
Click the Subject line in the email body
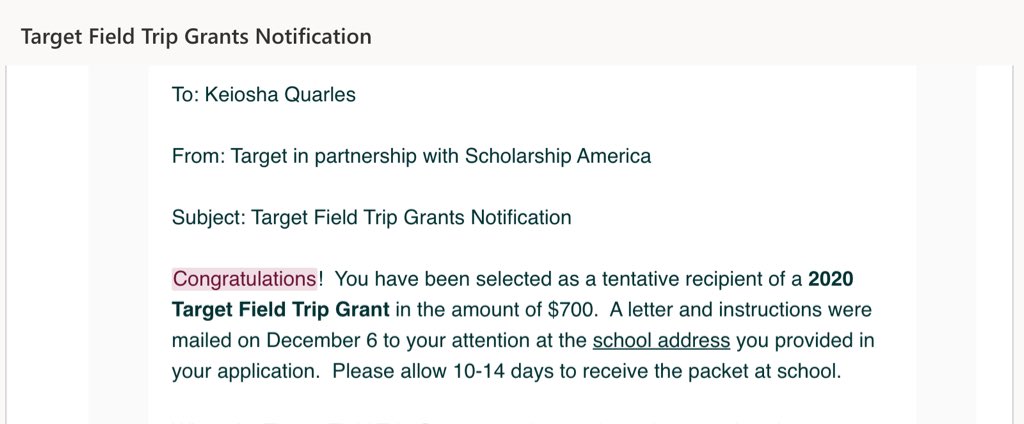tap(372, 217)
